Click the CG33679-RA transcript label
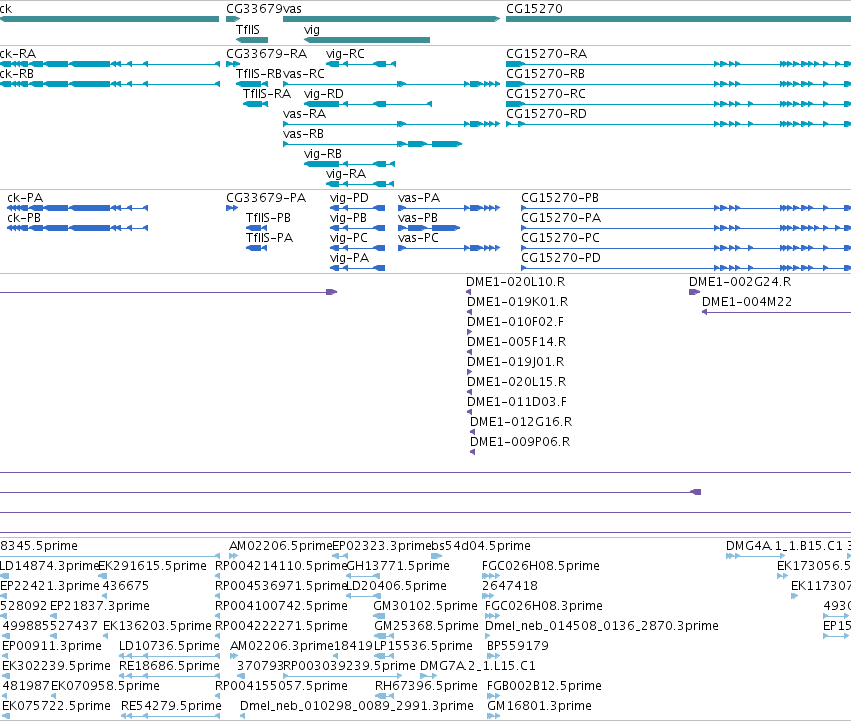The width and height of the screenshot is (851, 721). point(266,54)
